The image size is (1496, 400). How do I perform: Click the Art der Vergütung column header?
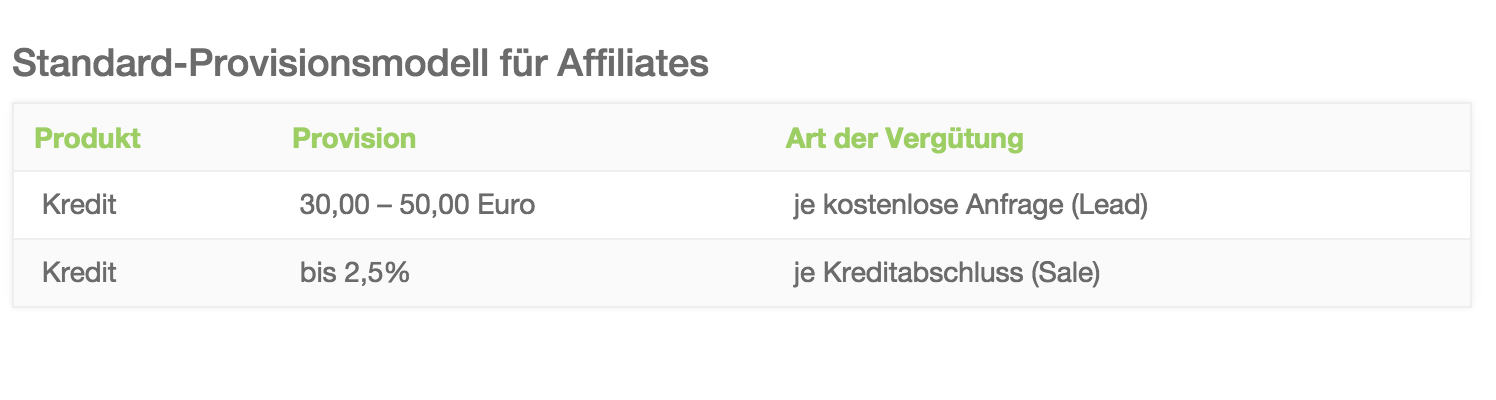click(905, 138)
